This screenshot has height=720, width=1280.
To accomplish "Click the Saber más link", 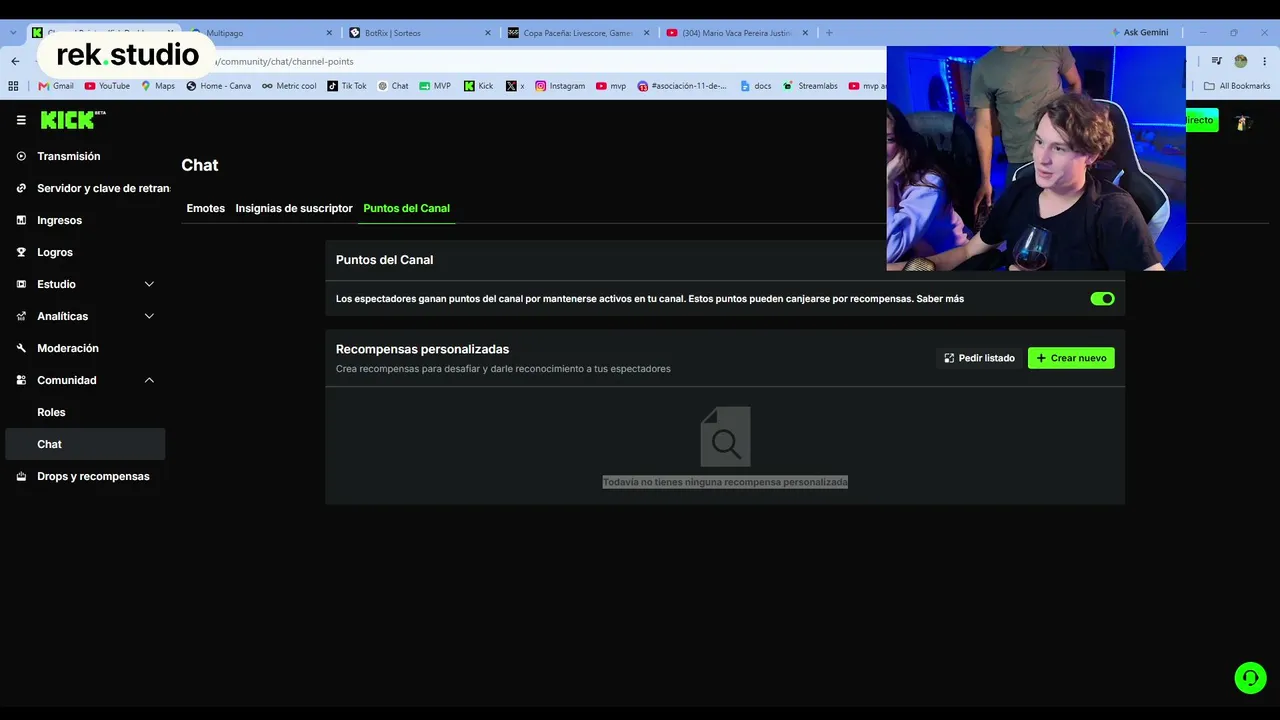I will 940,299.
